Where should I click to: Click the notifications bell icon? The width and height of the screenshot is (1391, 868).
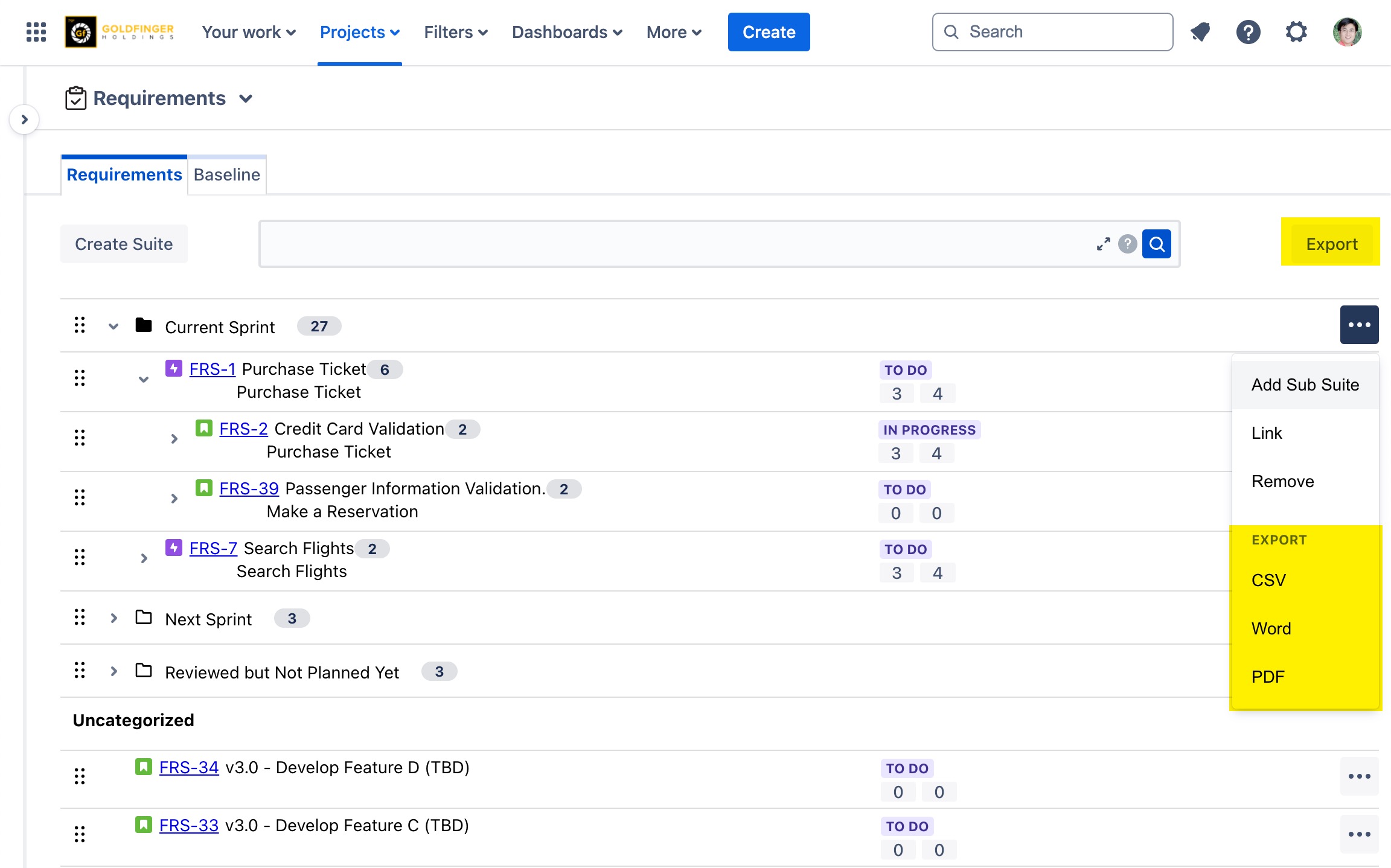tap(1200, 32)
